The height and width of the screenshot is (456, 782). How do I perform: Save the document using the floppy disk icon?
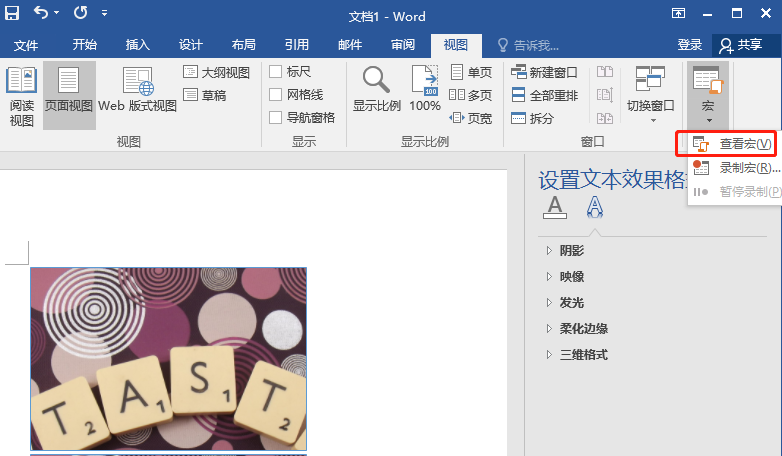coord(12,13)
